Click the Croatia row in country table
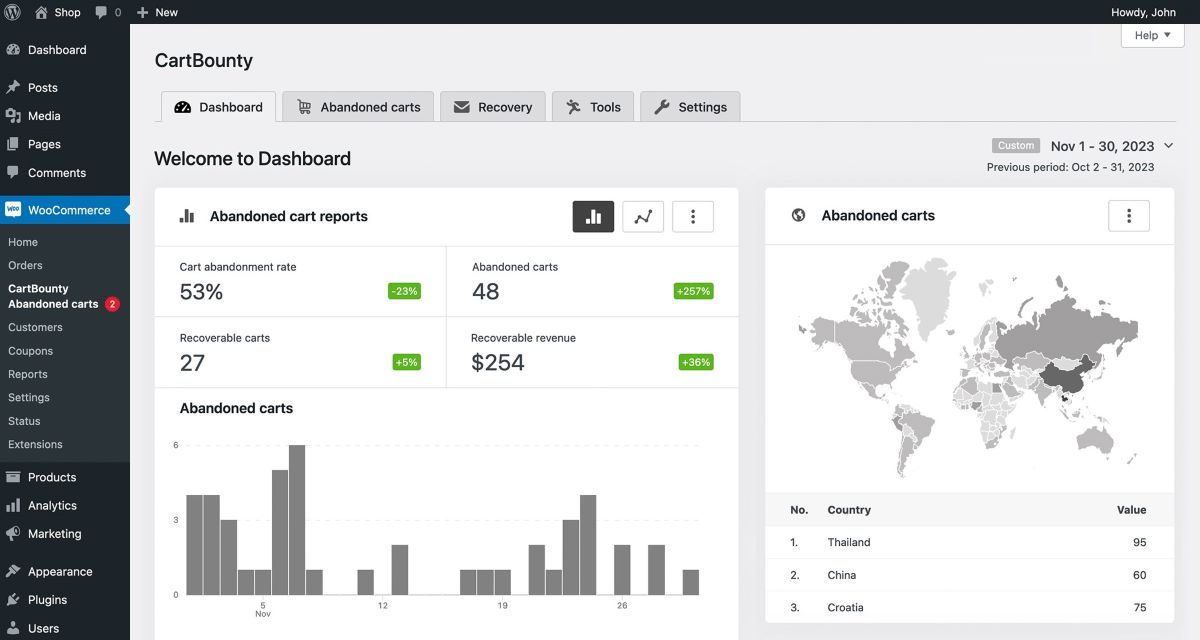Image resolution: width=1200 pixels, height=640 pixels. pyautogui.click(x=969, y=607)
